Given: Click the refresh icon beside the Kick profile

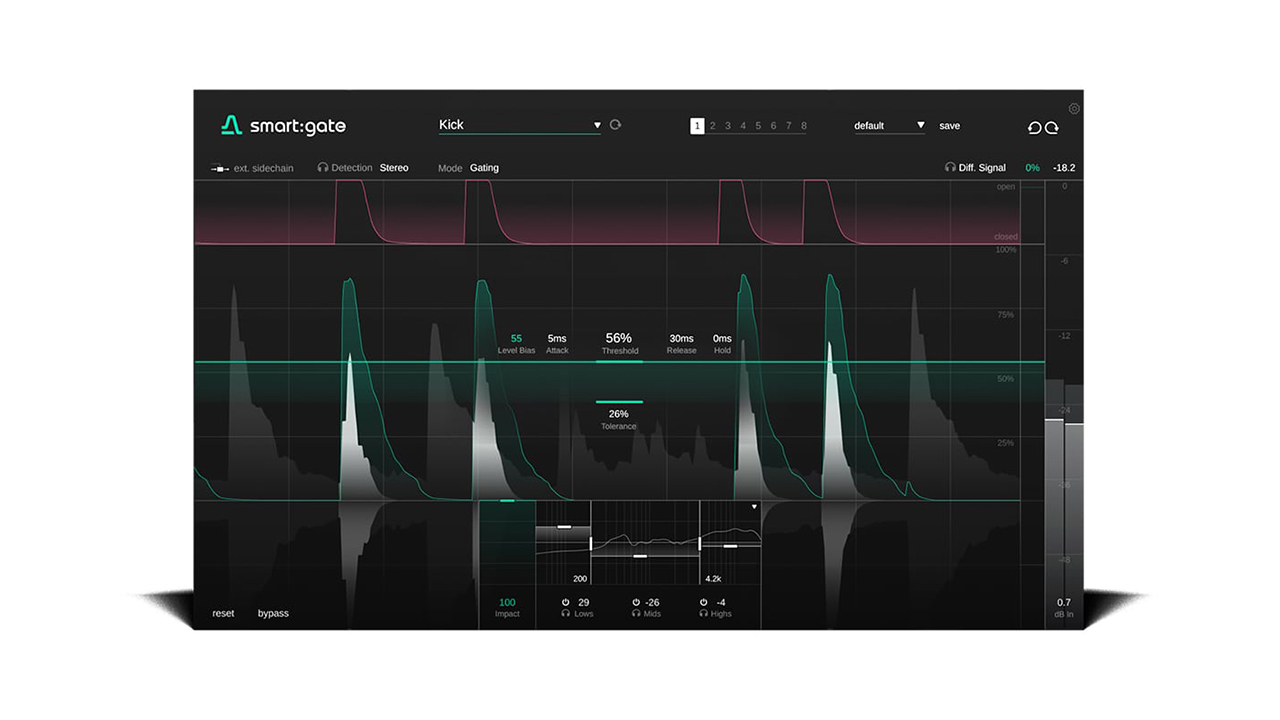Looking at the screenshot, I should 615,125.
